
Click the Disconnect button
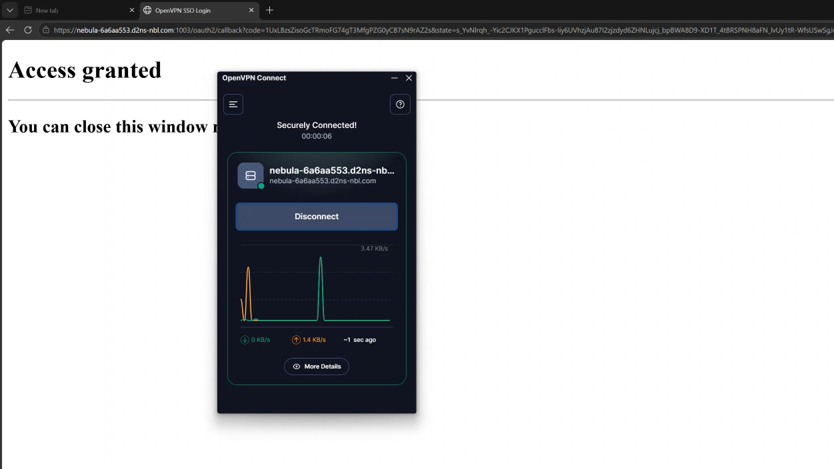pos(316,216)
